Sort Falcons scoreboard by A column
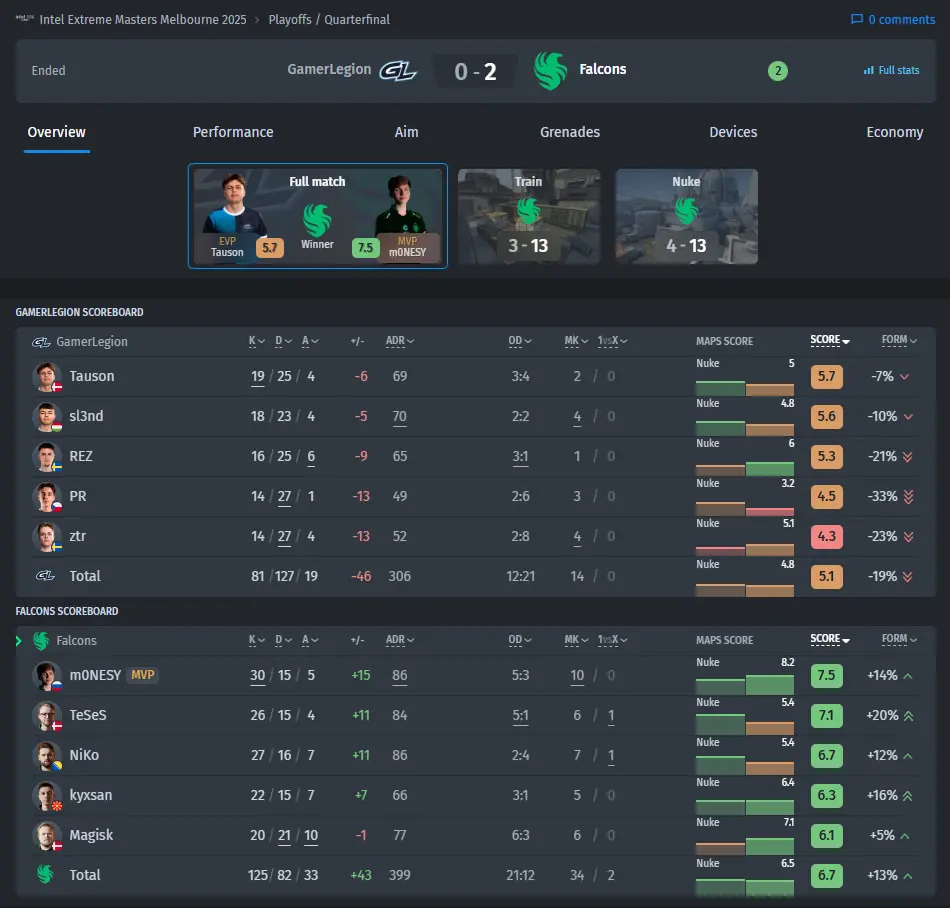This screenshot has width=950, height=908. tap(310, 640)
